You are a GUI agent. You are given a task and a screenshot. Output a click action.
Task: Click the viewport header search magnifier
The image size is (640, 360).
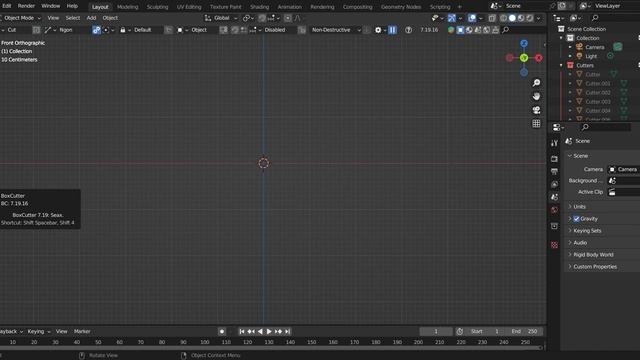coord(506,30)
